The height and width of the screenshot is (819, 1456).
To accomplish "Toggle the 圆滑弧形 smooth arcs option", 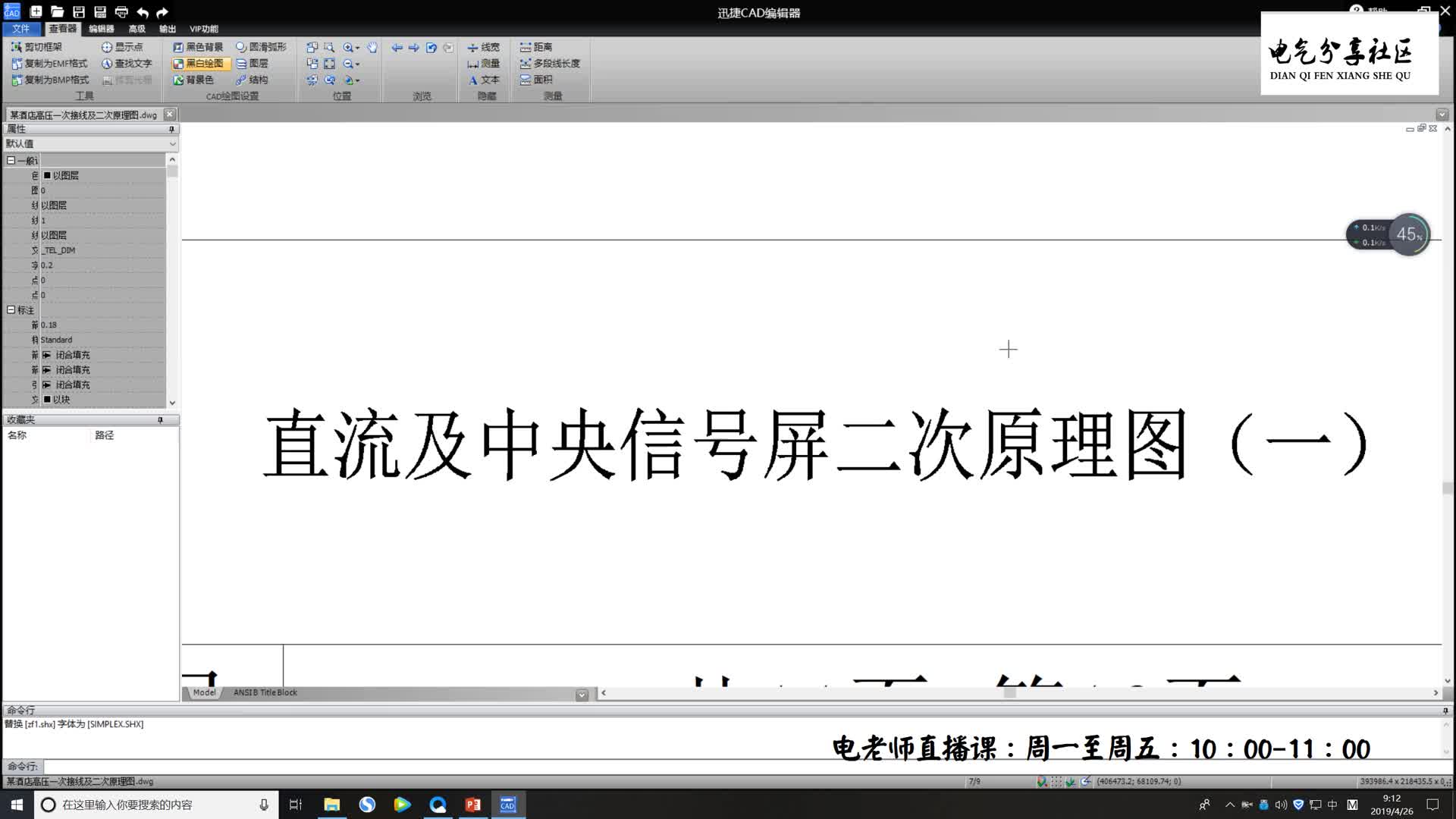I will (261, 47).
